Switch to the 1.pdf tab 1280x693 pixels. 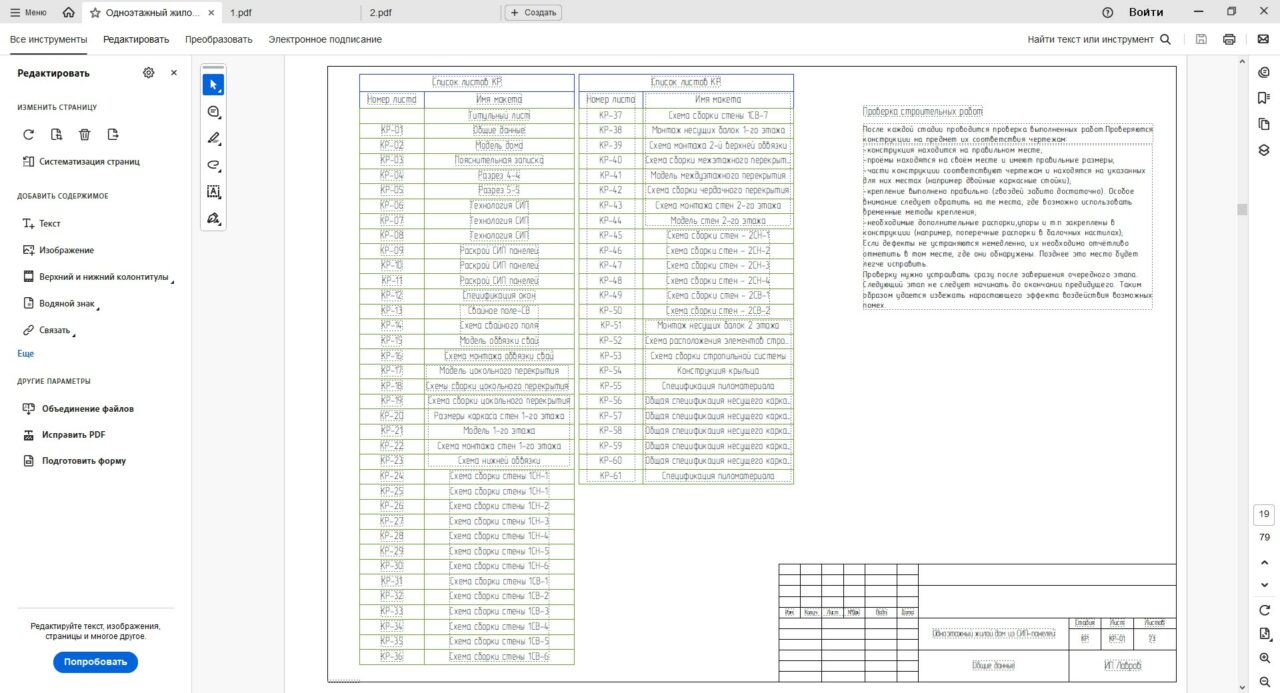coord(240,13)
